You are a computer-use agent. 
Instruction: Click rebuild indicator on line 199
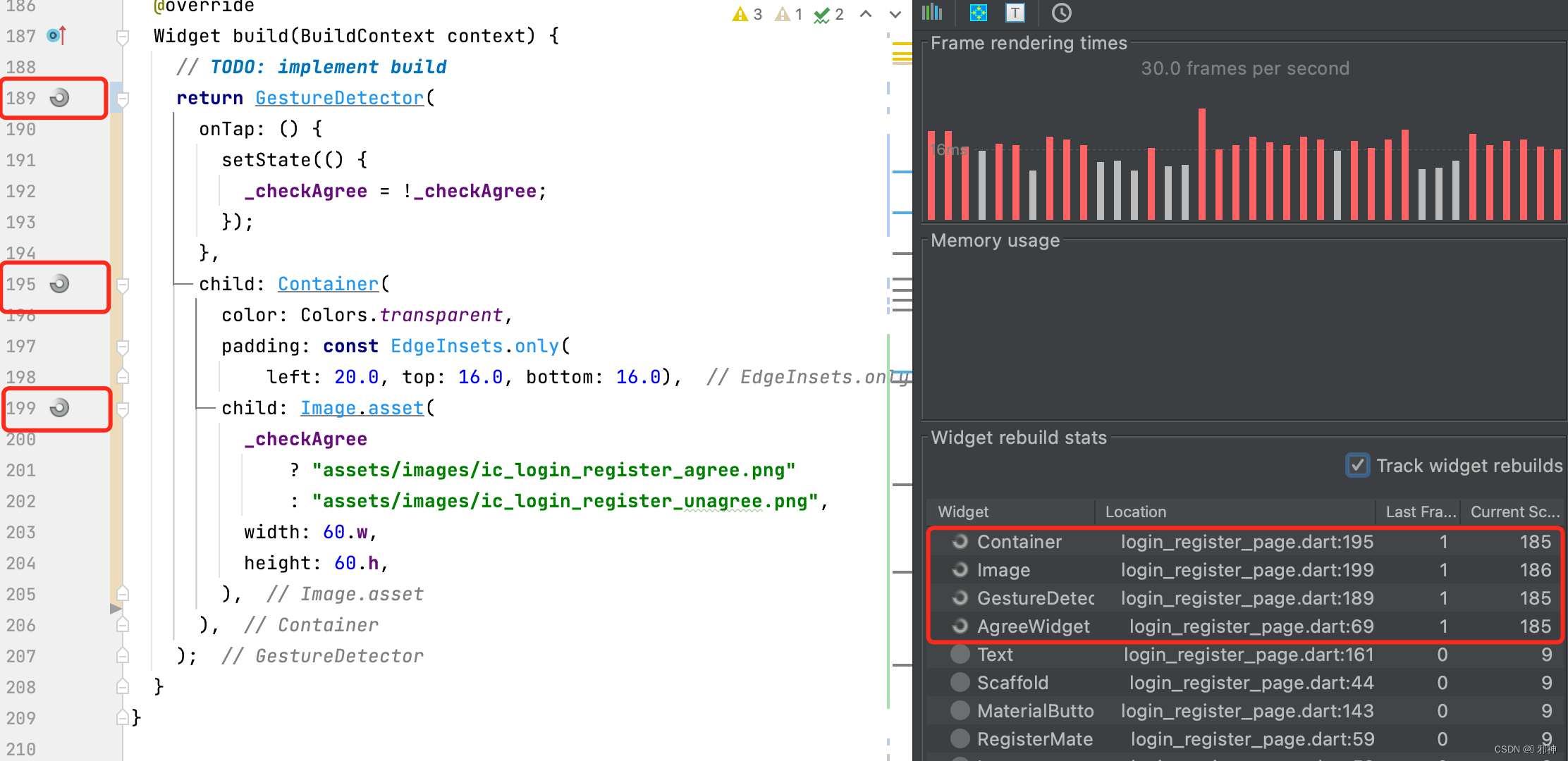pos(59,408)
